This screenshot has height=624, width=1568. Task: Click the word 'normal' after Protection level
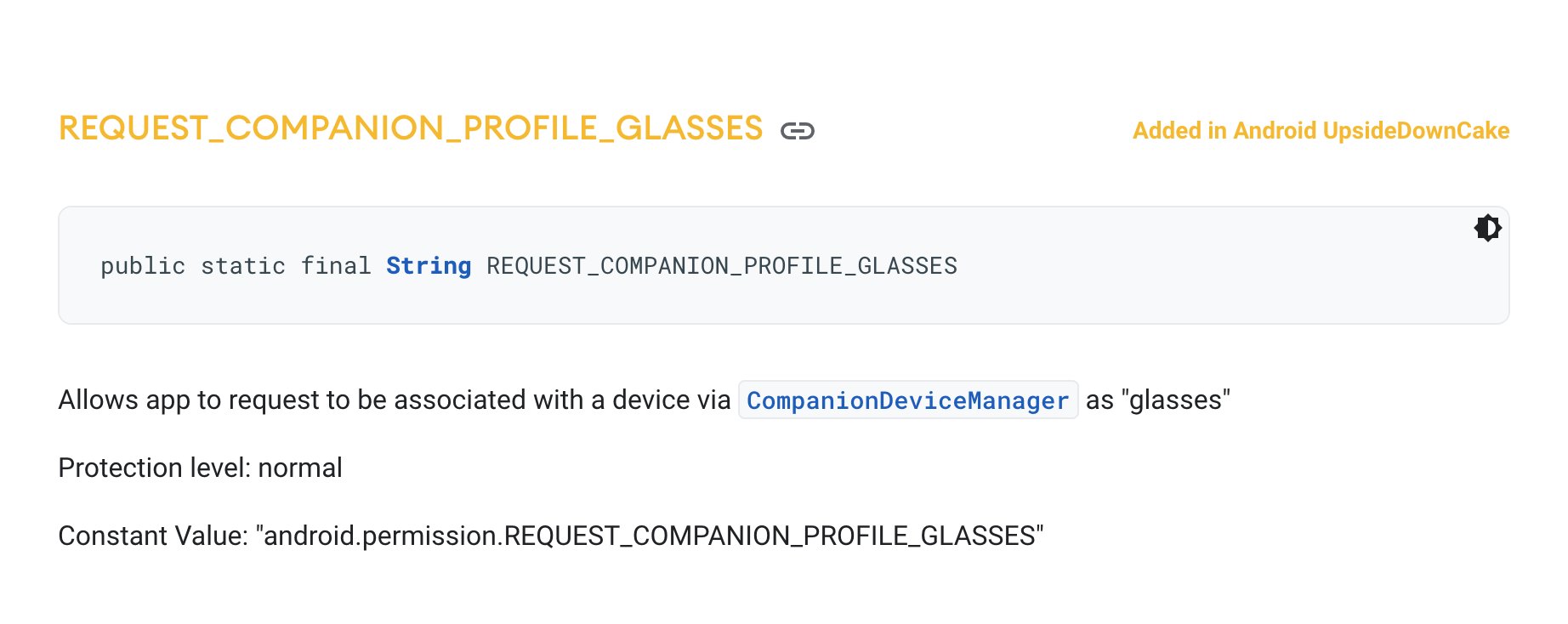click(300, 468)
